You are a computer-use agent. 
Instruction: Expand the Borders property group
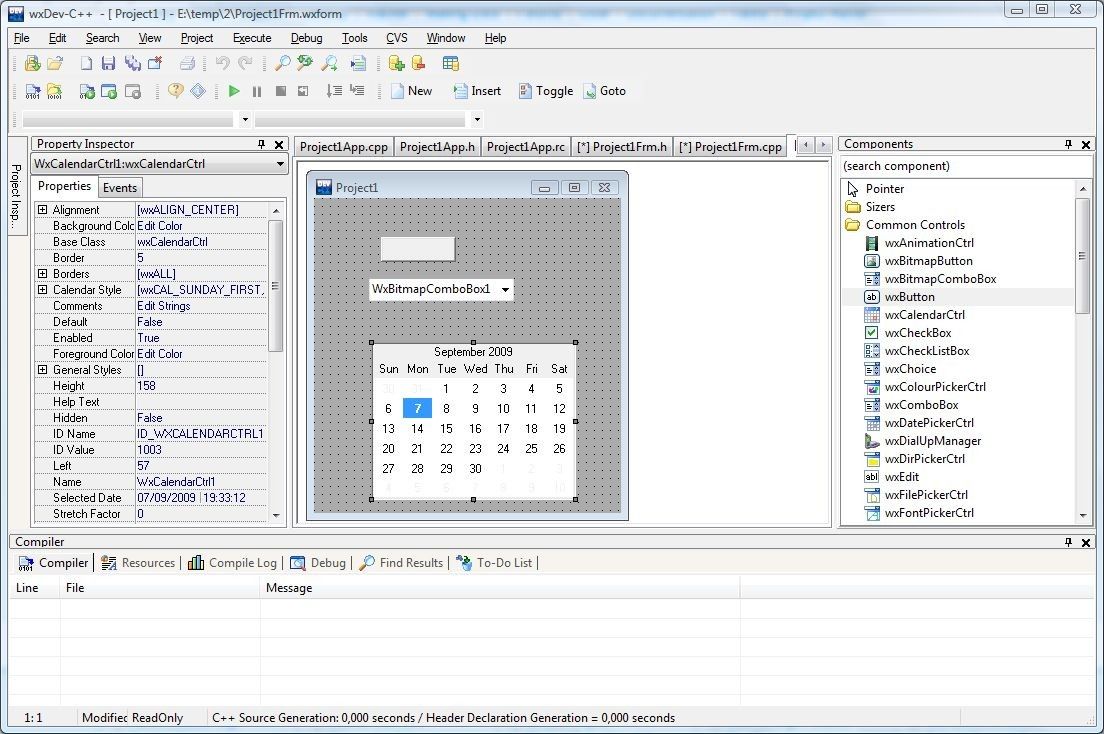(x=41, y=273)
